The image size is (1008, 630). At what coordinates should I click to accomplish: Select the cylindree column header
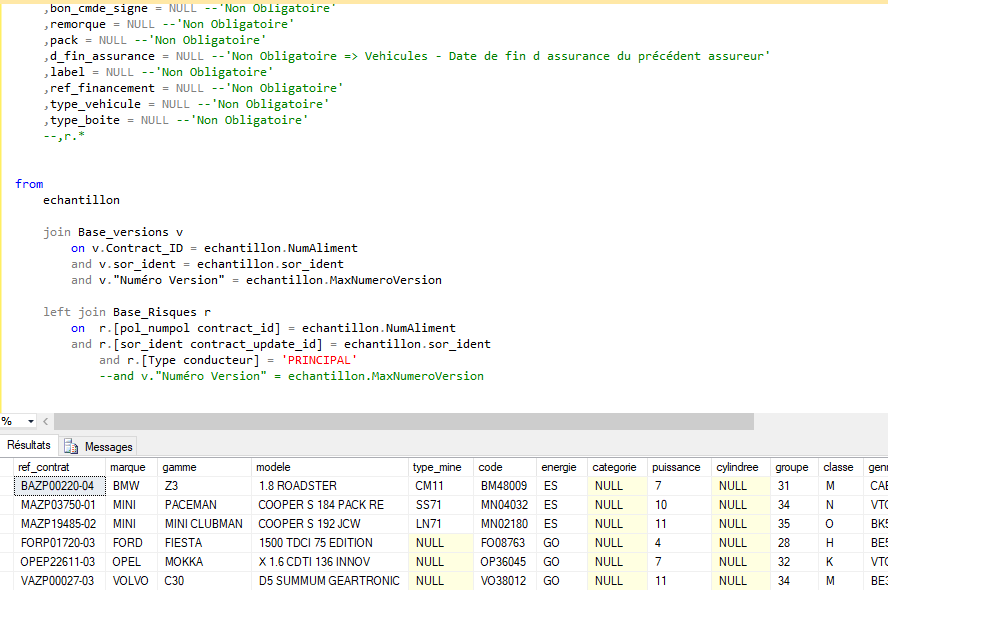click(x=741, y=467)
